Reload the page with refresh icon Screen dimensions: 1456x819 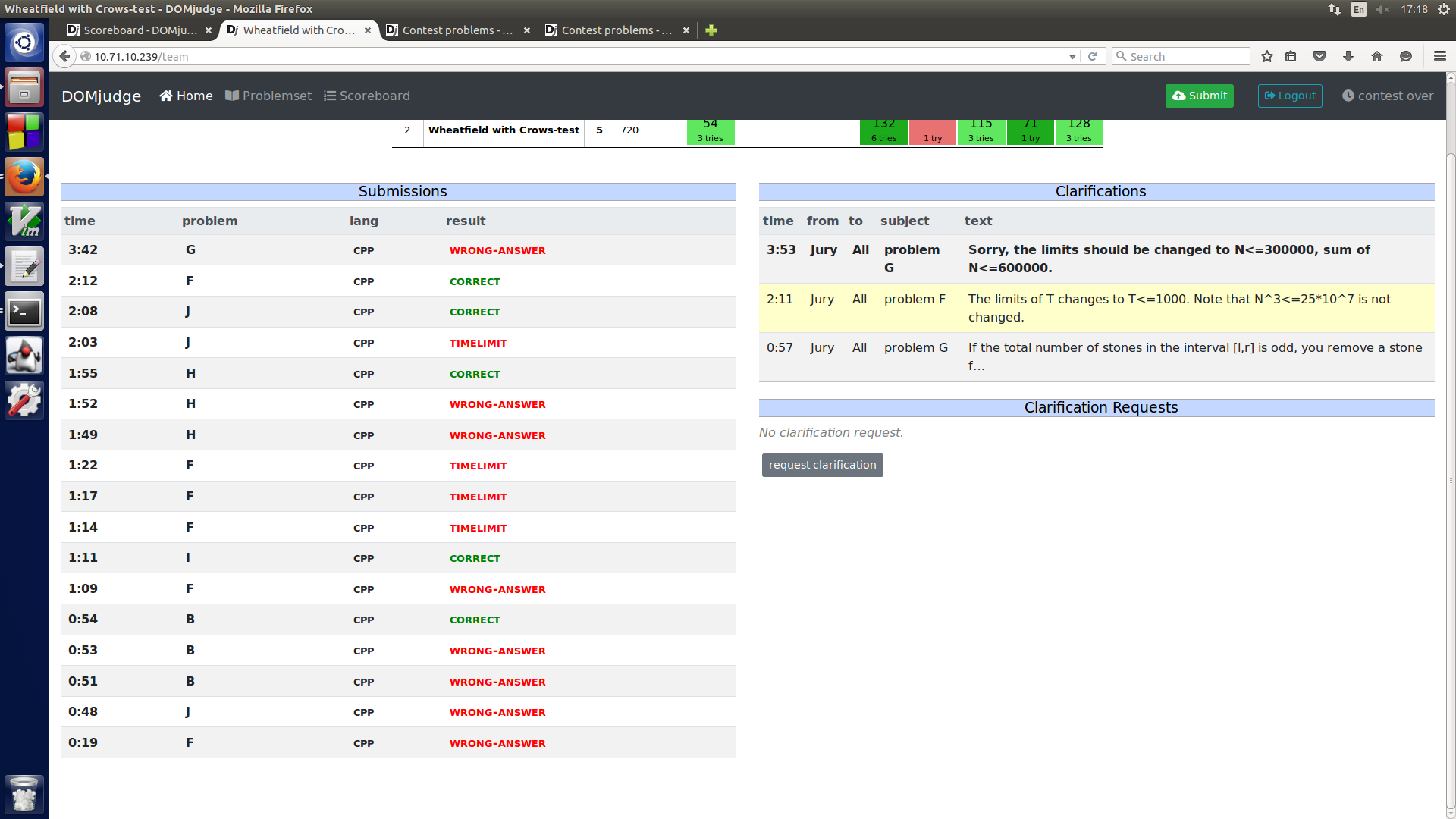[x=1092, y=56]
